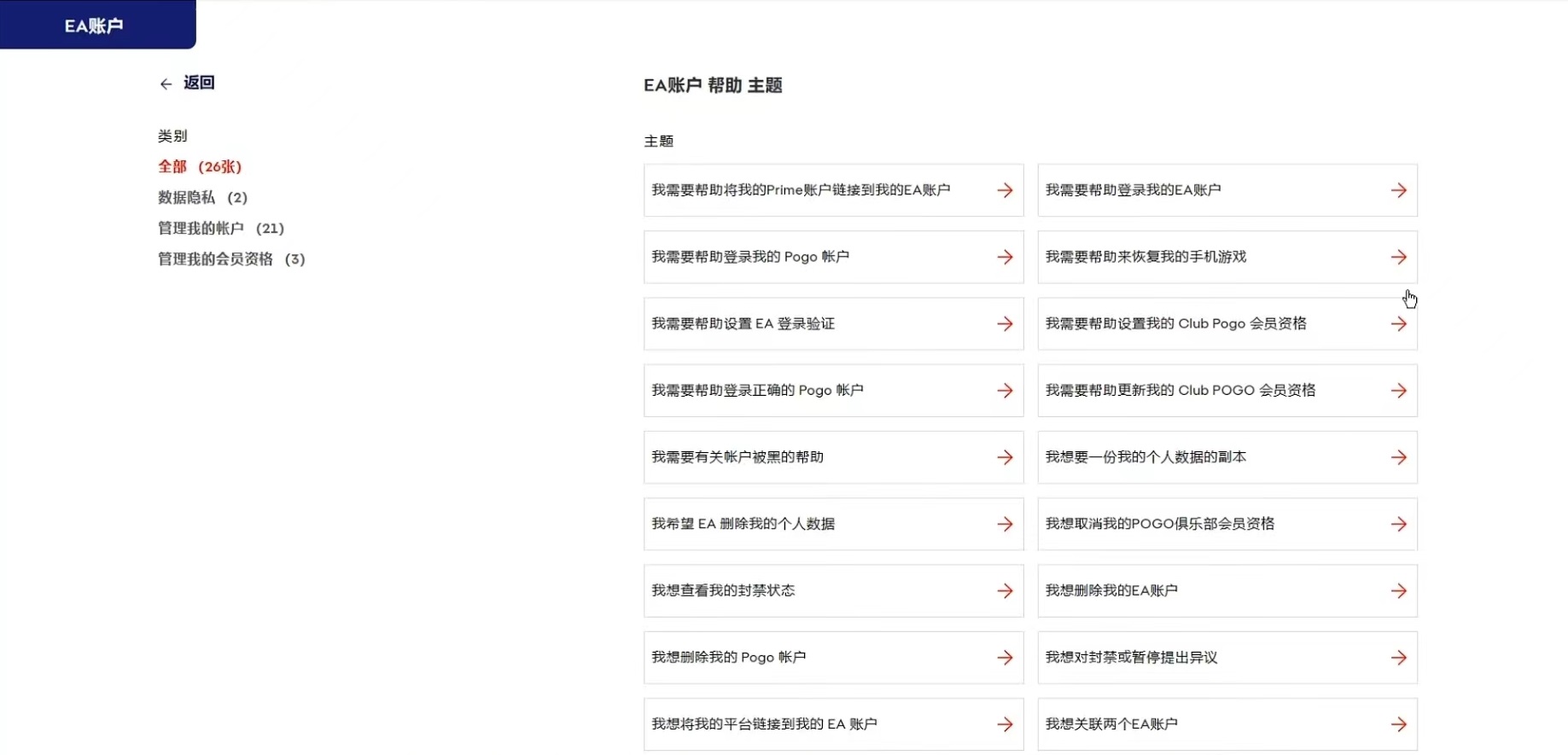Open the EA账户 tab at top left

click(x=97, y=25)
